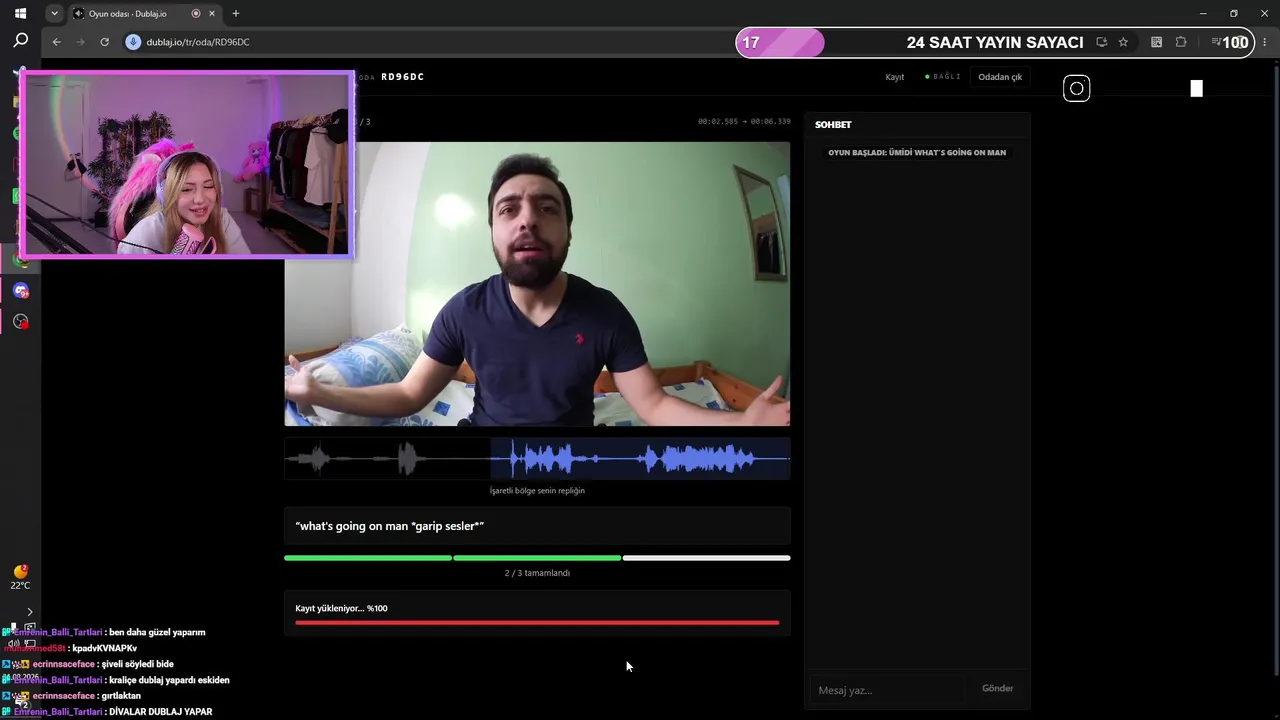Open the weather widget showing 22°C

(x=20, y=575)
